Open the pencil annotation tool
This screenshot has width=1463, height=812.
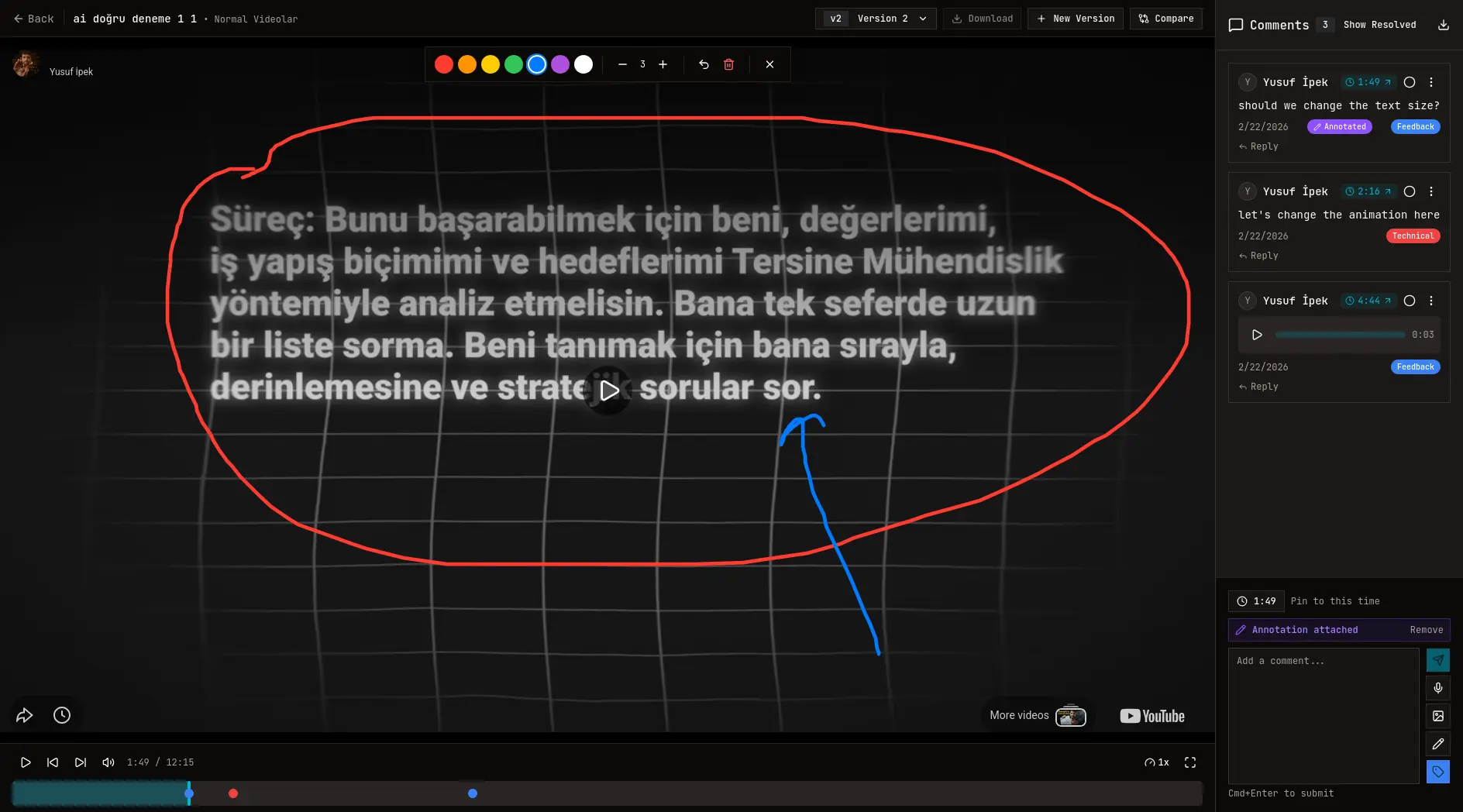(1438, 744)
